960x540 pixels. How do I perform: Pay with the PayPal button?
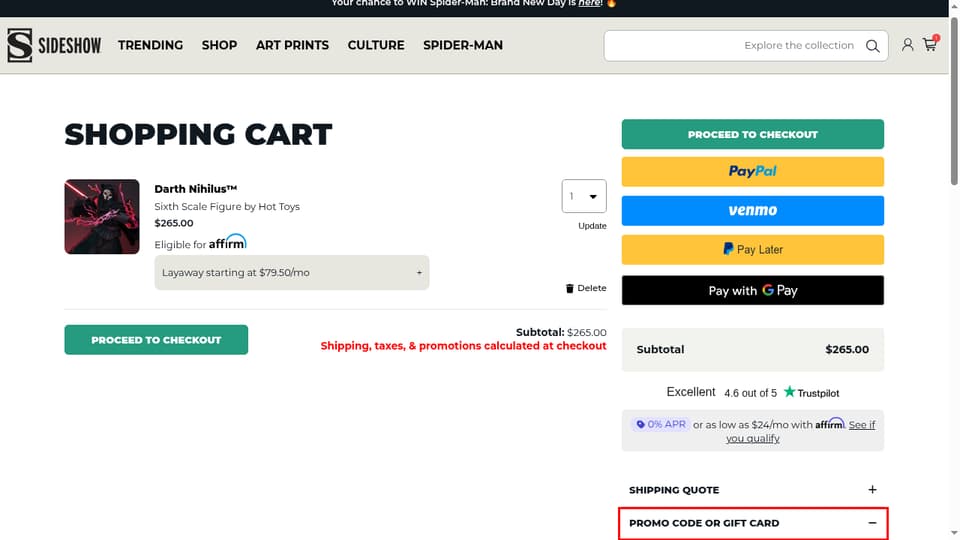click(x=752, y=171)
